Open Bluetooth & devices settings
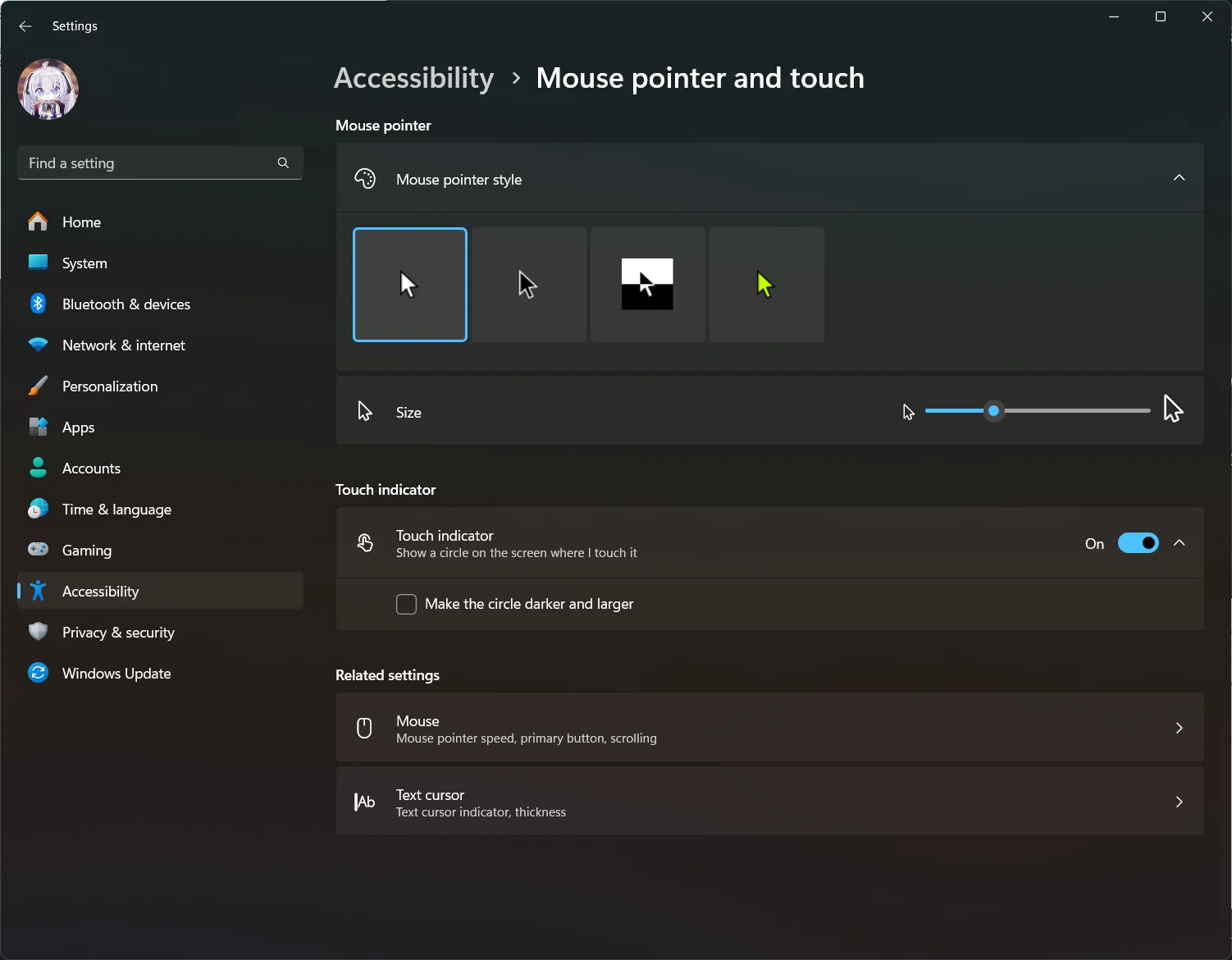The height and width of the screenshot is (960, 1232). tap(160, 304)
